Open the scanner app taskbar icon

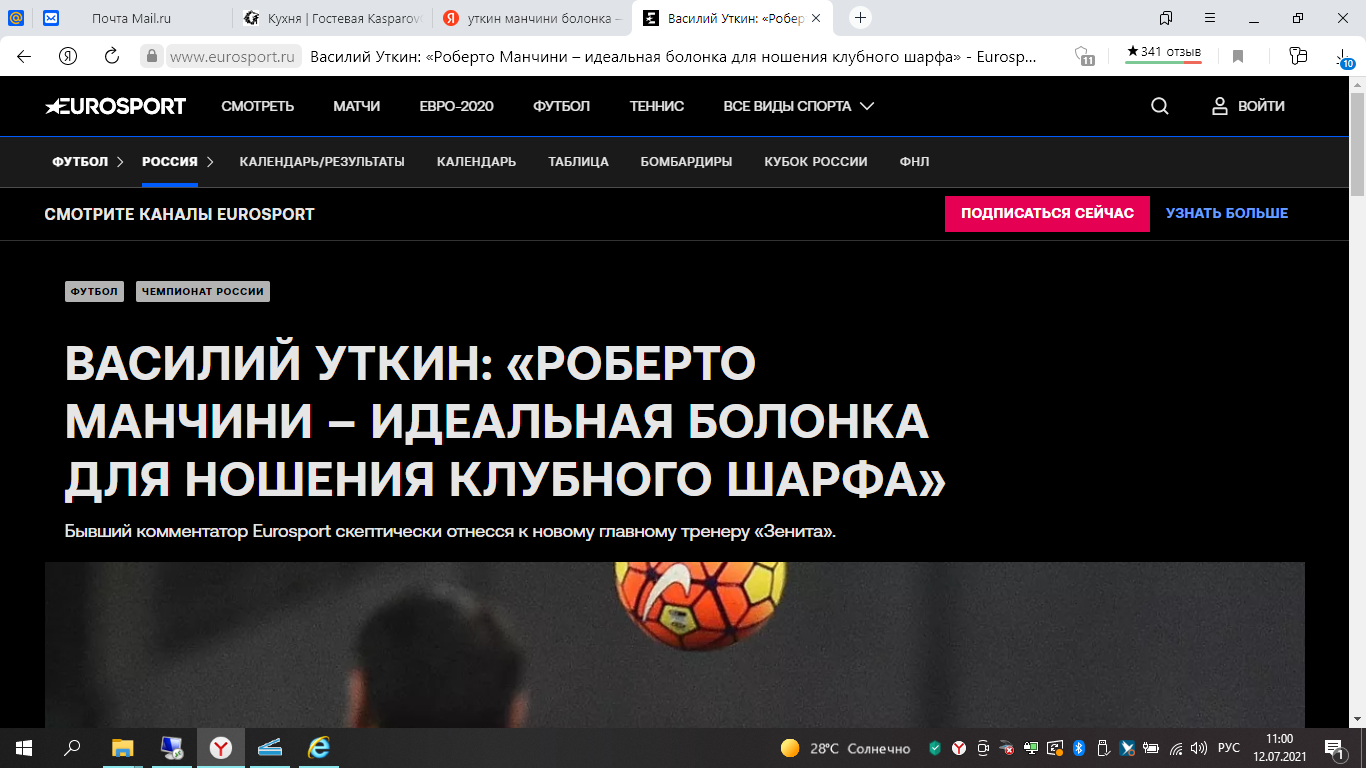[270, 748]
